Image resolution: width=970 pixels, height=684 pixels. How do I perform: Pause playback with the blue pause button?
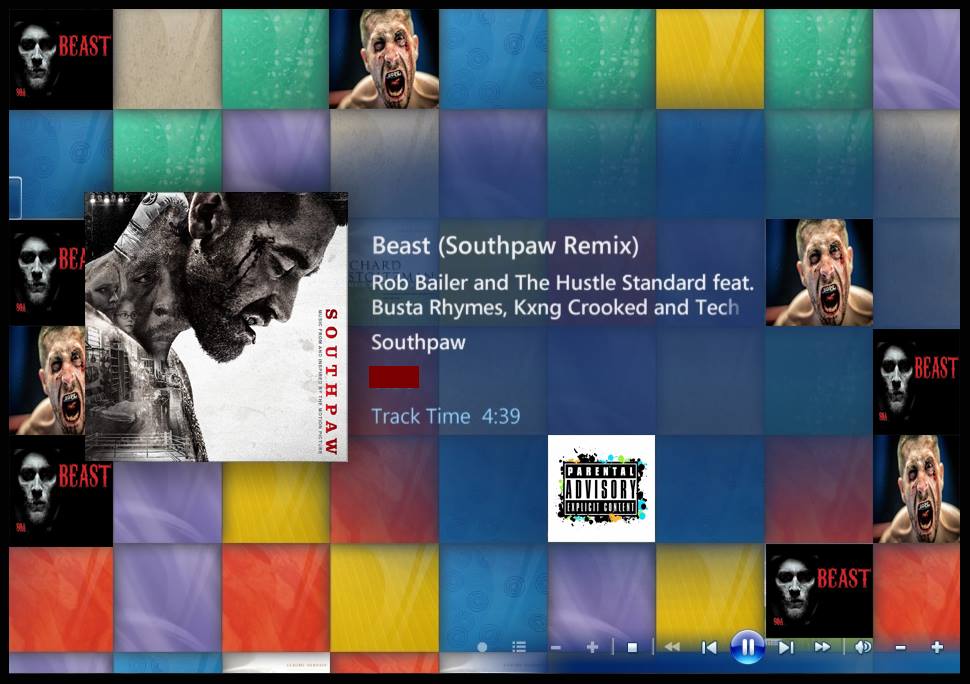pos(747,647)
